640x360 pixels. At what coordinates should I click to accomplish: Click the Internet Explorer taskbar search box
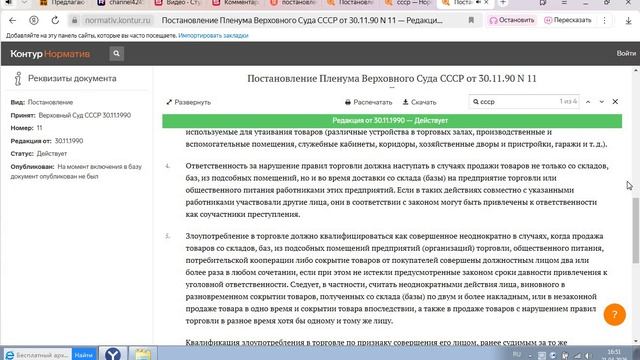click(38, 355)
